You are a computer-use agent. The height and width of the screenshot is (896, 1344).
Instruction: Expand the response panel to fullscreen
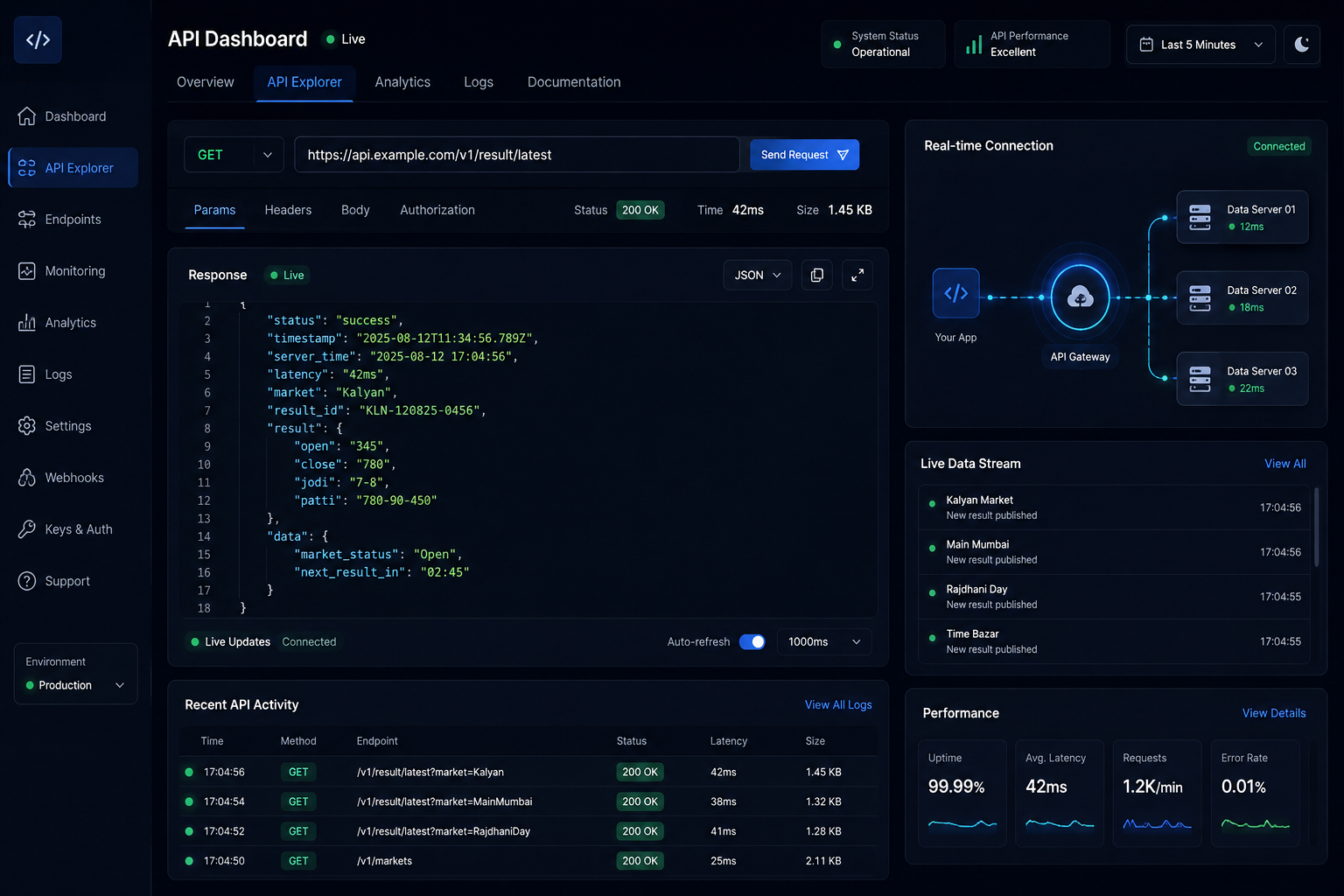pyautogui.click(x=857, y=275)
